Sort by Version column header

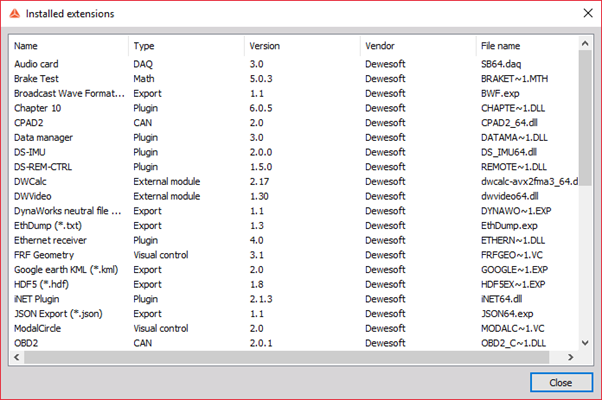pos(303,46)
